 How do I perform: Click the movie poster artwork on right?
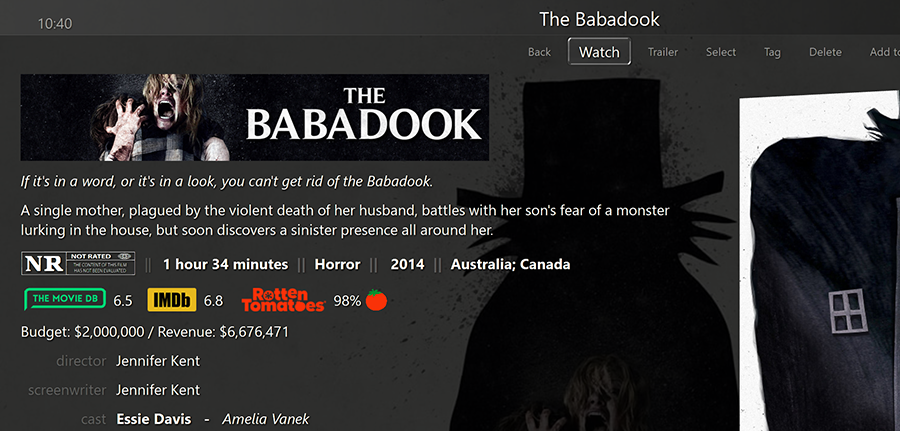pos(820,261)
